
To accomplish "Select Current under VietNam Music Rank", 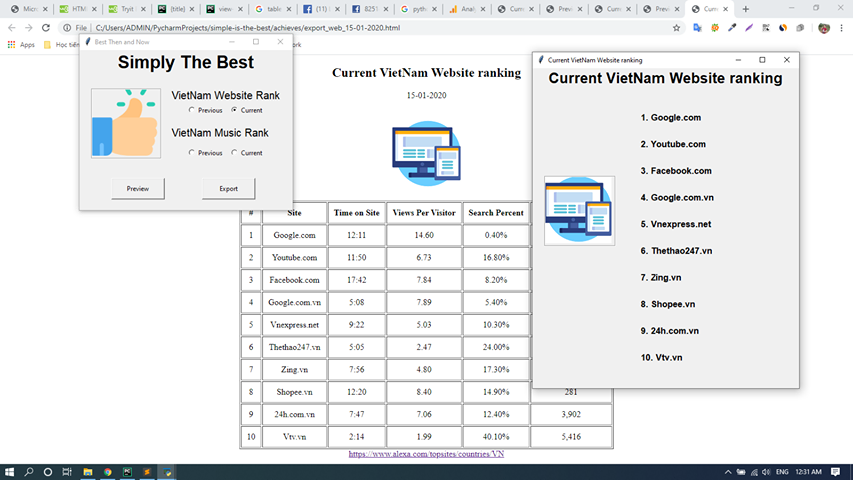I will [x=234, y=153].
